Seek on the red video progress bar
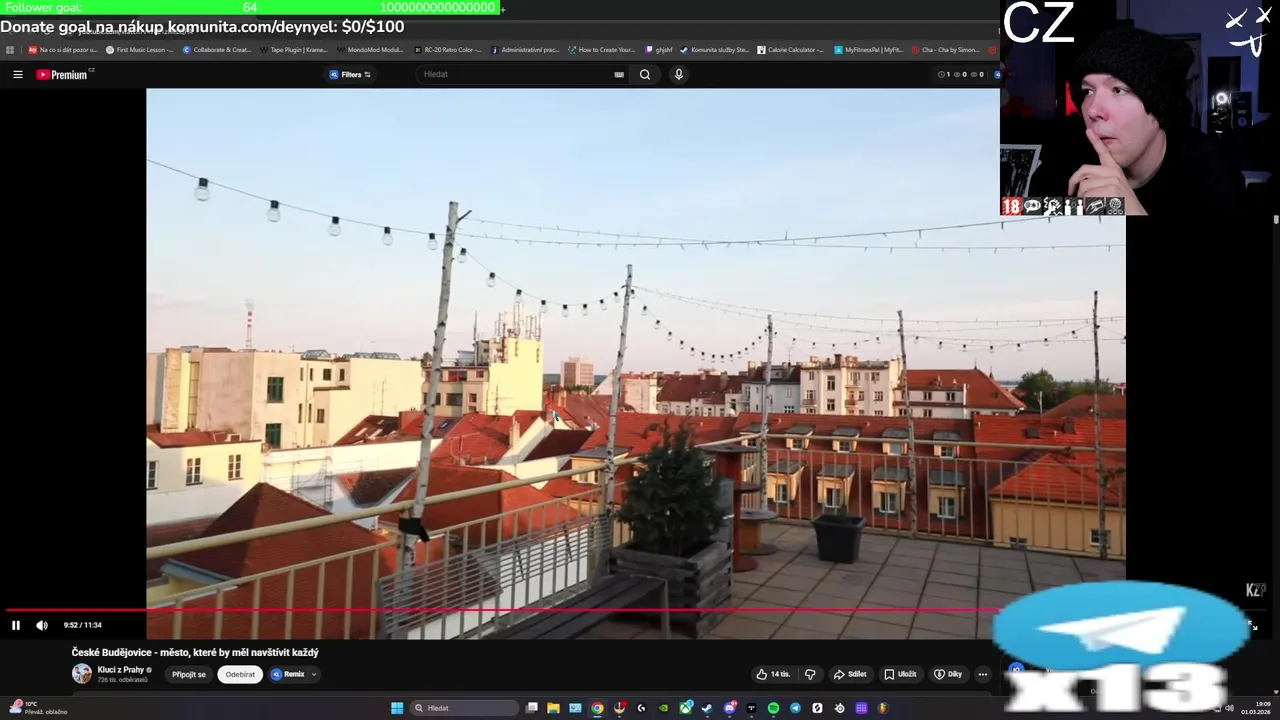The height and width of the screenshot is (720, 1280). click(502, 610)
